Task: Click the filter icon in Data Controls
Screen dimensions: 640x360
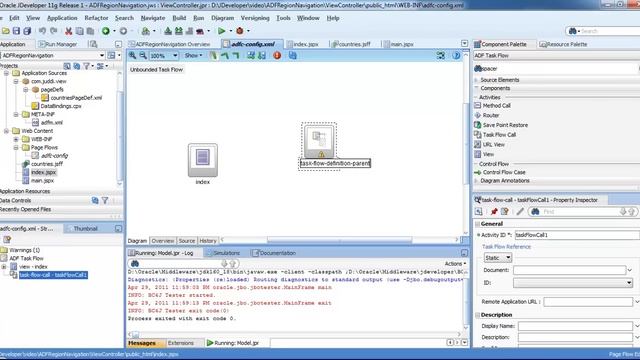Action: pos(105,200)
